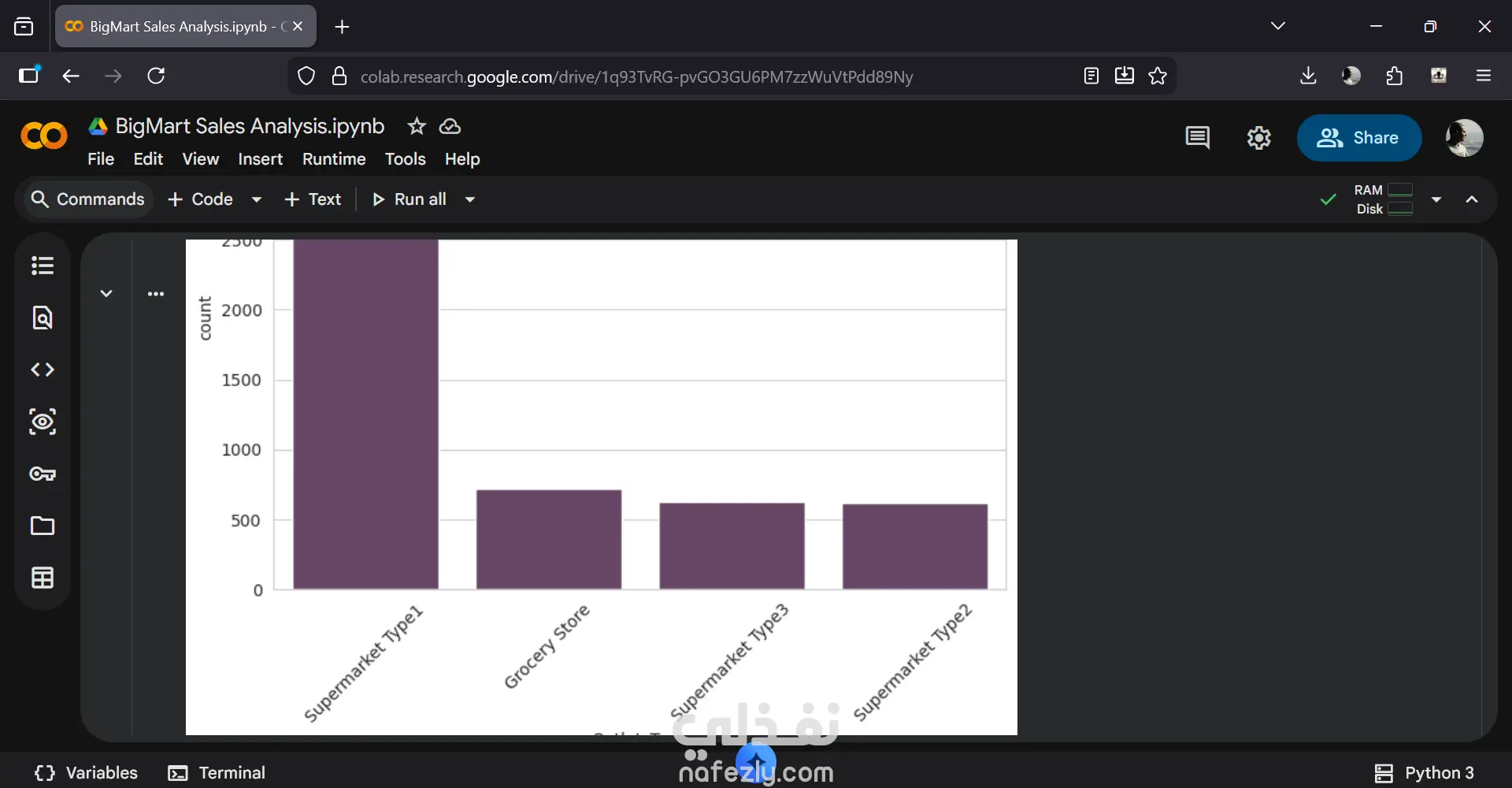The image size is (1512, 788).
Task: Show site tracking protection shield info
Action: [306, 76]
